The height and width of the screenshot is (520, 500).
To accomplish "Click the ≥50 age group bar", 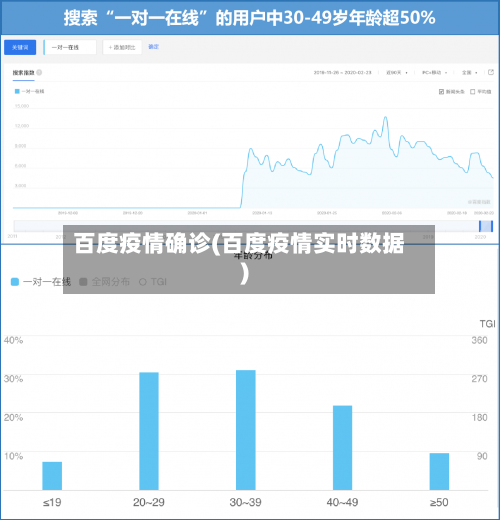I will pos(439,472).
